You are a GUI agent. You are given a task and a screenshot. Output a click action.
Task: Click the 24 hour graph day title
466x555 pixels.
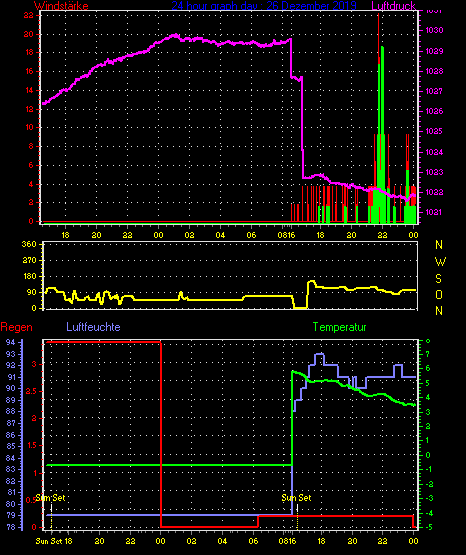click(x=264, y=6)
